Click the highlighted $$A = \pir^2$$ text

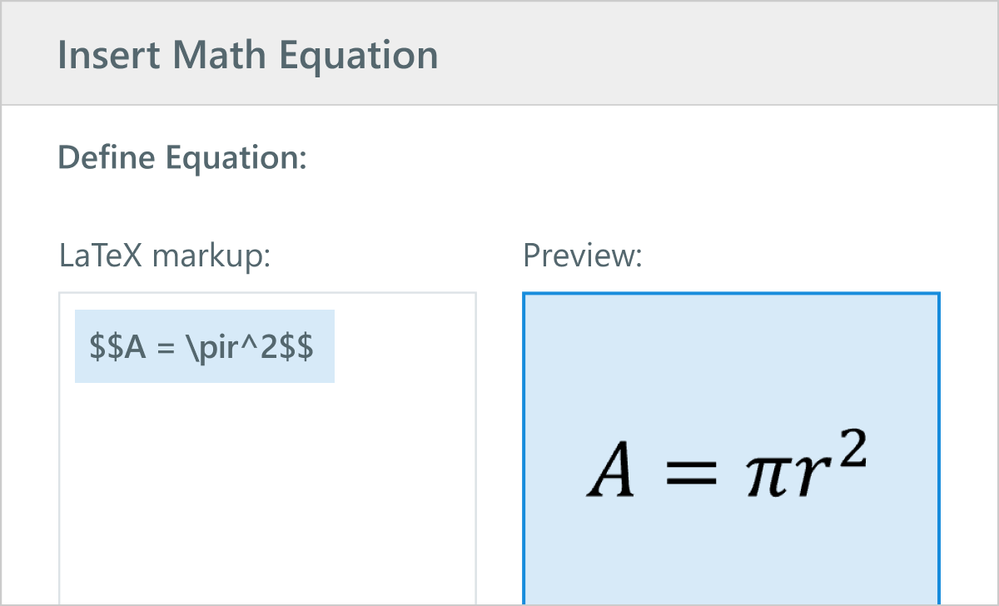pos(204,347)
